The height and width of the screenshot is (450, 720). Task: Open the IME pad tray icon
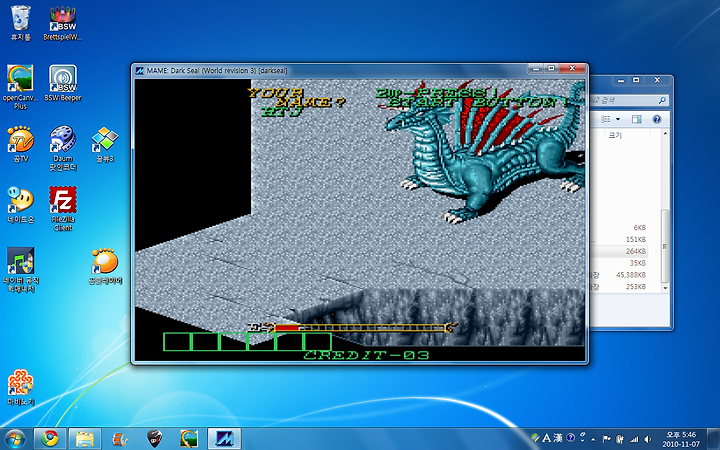tap(535, 438)
